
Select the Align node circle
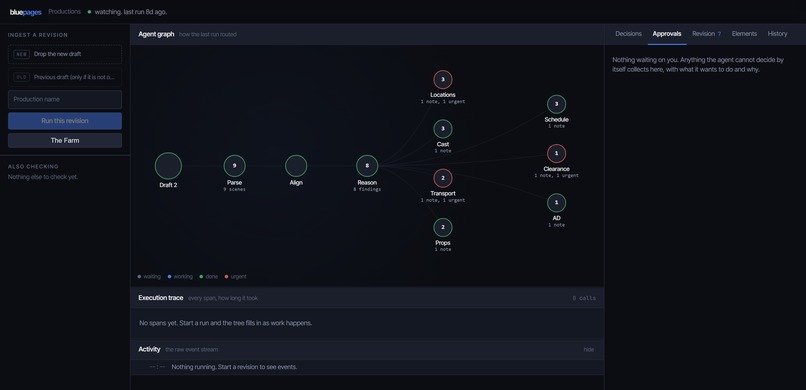tap(296, 166)
